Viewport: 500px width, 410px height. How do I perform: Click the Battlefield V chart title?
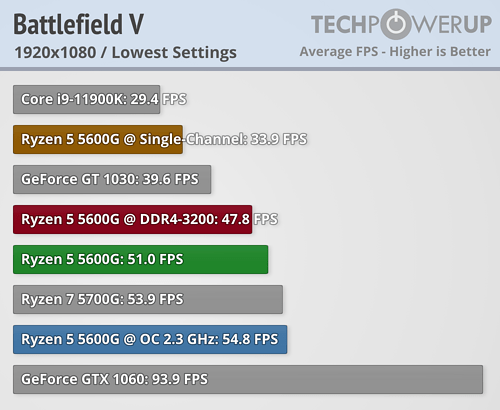(79, 24)
